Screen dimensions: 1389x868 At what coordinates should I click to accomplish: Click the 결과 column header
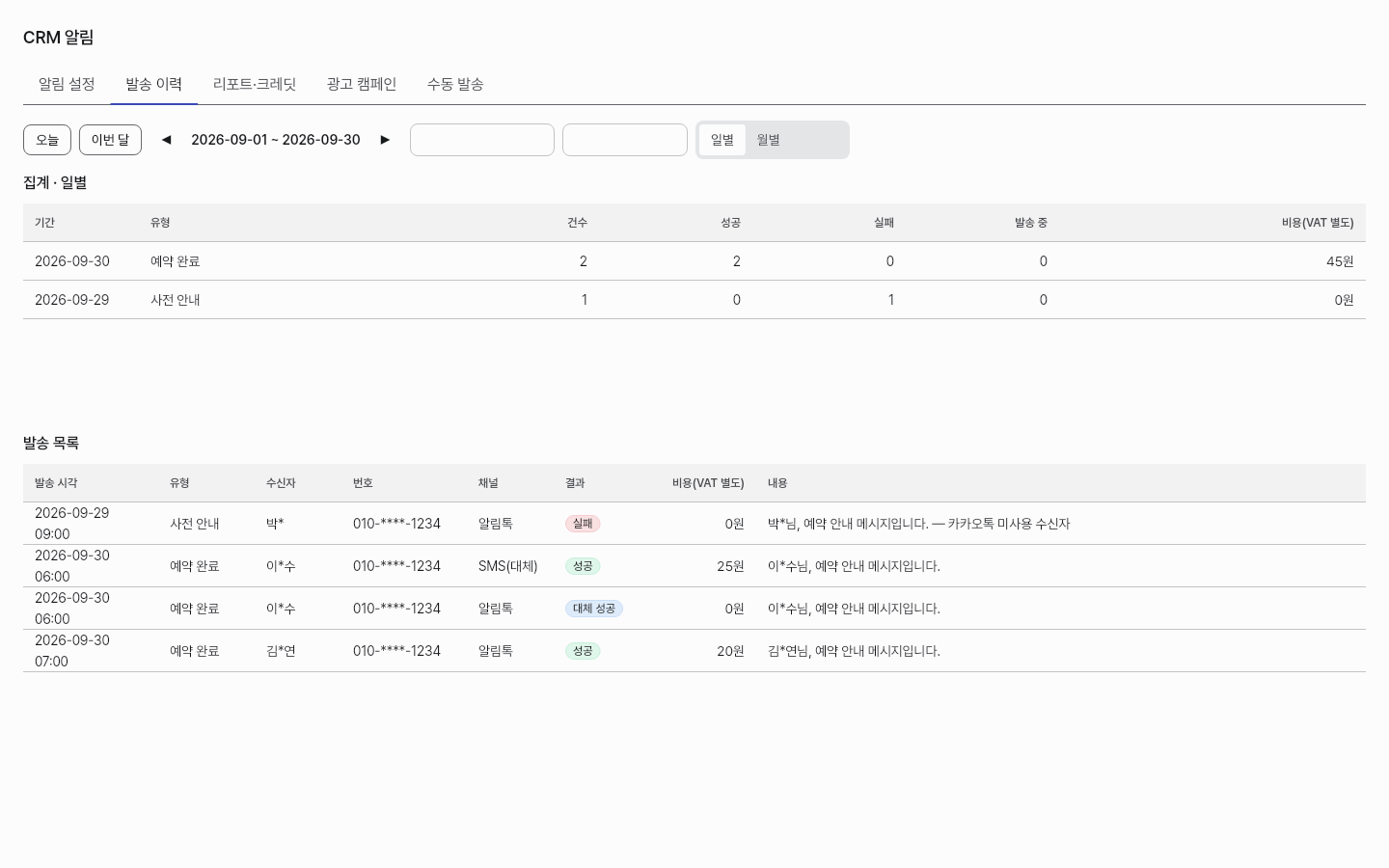(575, 483)
